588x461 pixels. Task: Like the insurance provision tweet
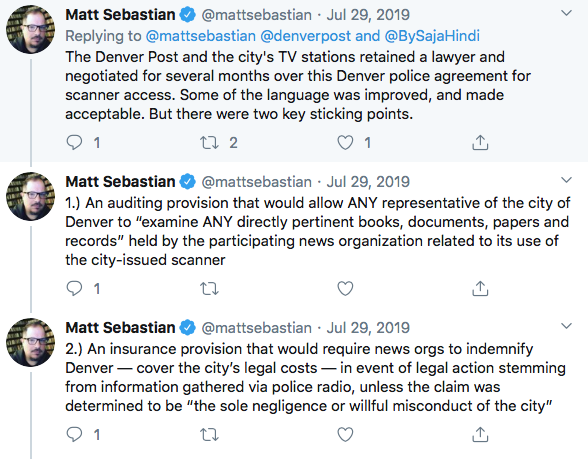[345, 434]
